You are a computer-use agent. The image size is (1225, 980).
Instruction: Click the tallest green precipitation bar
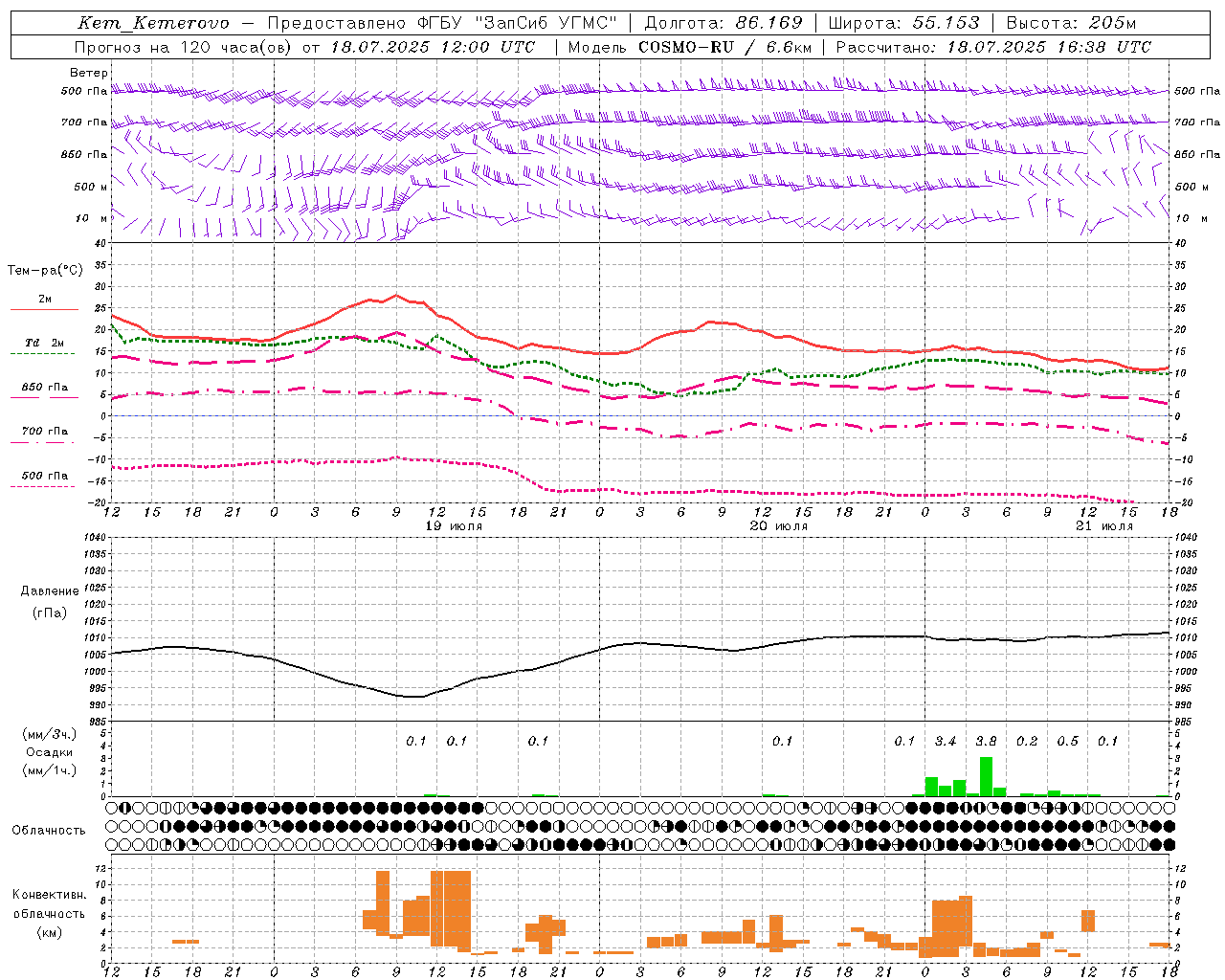[986, 776]
